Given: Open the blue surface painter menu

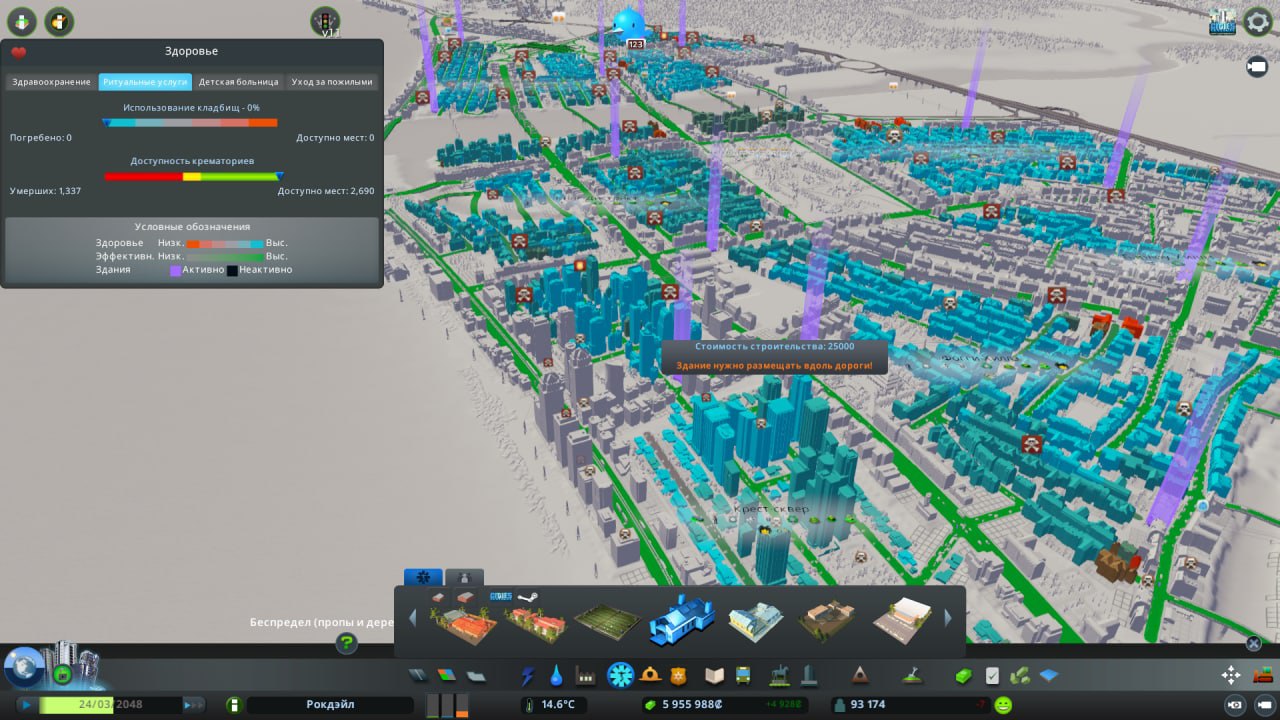Looking at the screenshot, I should point(1049,676).
